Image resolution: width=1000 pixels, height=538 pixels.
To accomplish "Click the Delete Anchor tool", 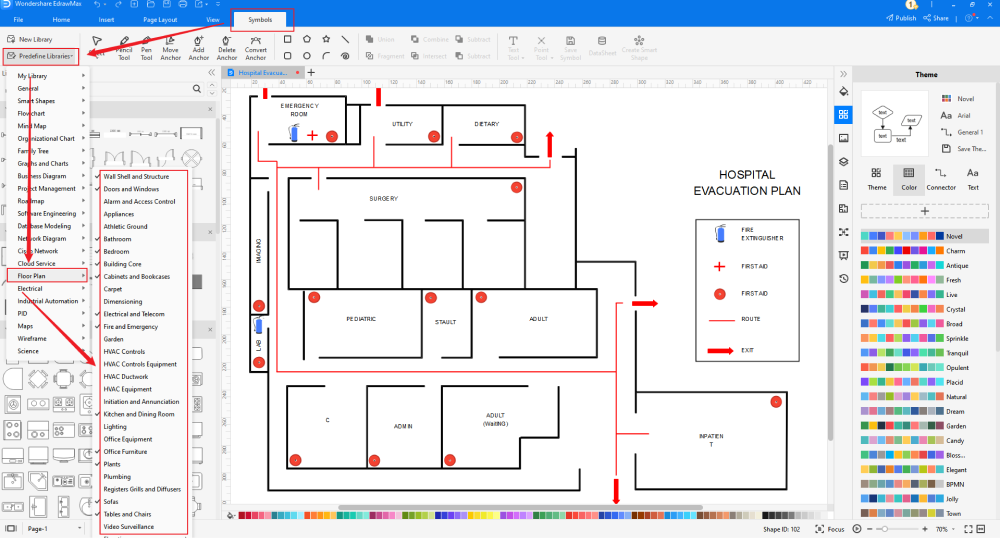I will [226, 48].
